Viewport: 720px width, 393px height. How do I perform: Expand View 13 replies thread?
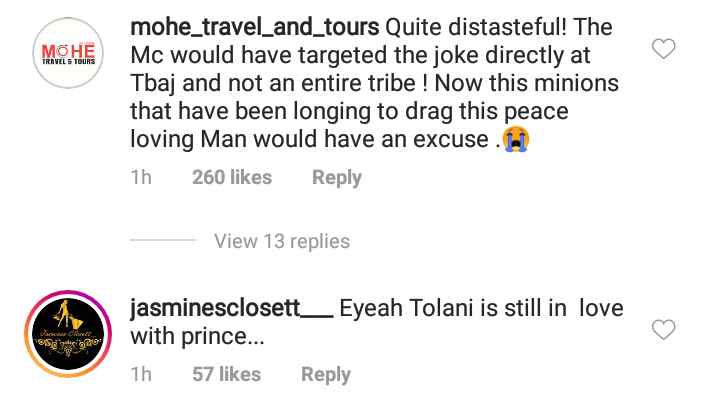[282, 241]
